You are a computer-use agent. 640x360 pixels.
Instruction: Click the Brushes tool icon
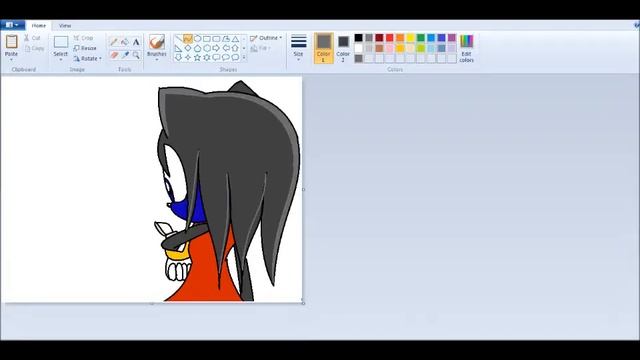tap(157, 42)
